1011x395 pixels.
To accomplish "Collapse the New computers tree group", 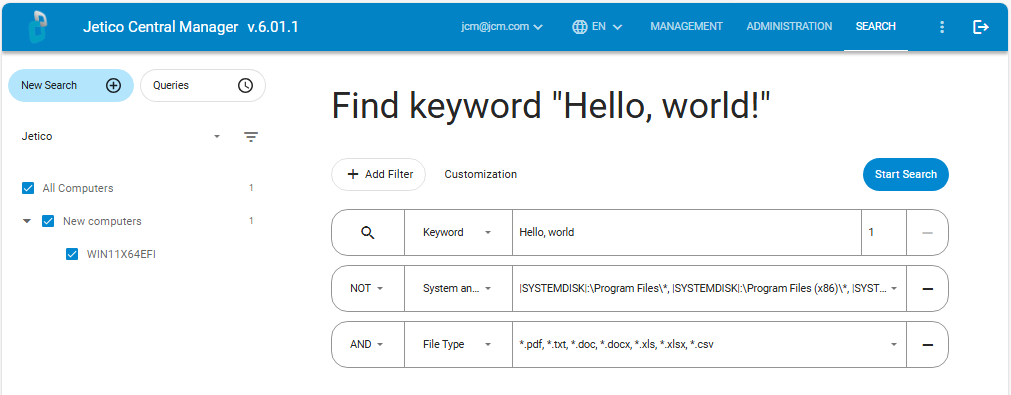I will (x=26, y=221).
